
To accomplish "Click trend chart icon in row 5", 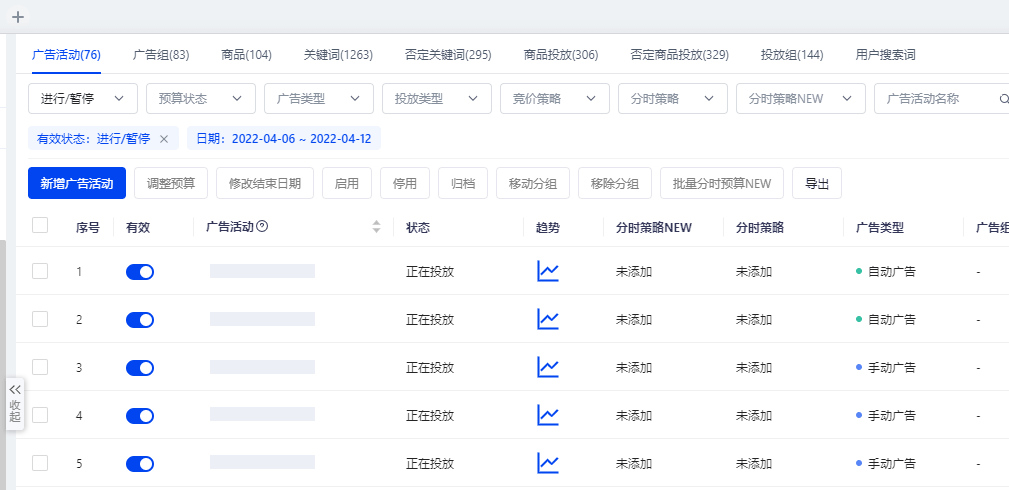I will [547, 463].
